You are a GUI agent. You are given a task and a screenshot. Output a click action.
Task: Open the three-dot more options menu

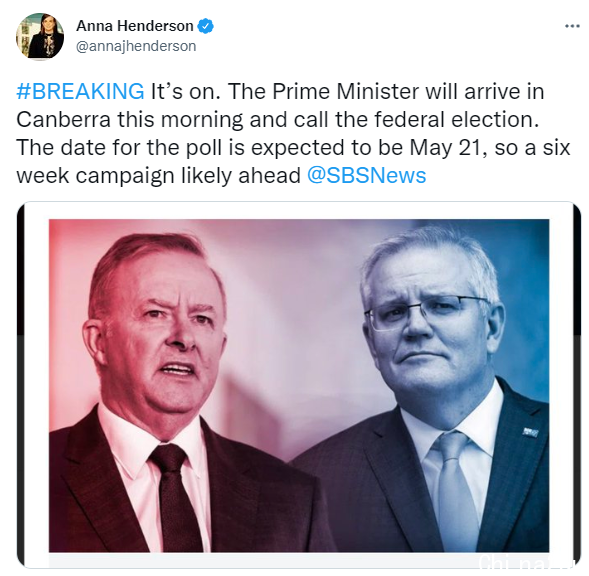pyautogui.click(x=572, y=26)
